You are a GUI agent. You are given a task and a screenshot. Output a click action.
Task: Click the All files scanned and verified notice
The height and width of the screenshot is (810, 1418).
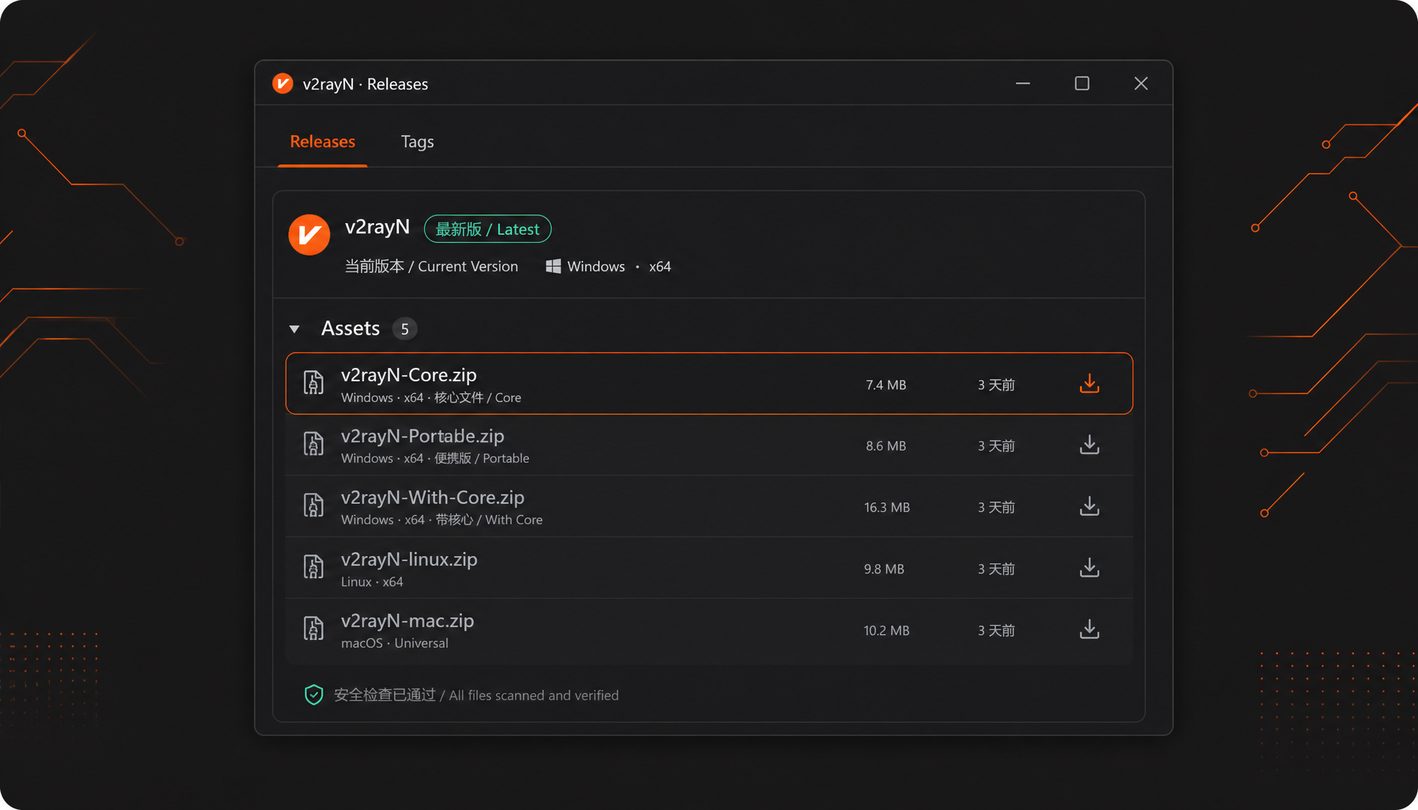pos(534,695)
